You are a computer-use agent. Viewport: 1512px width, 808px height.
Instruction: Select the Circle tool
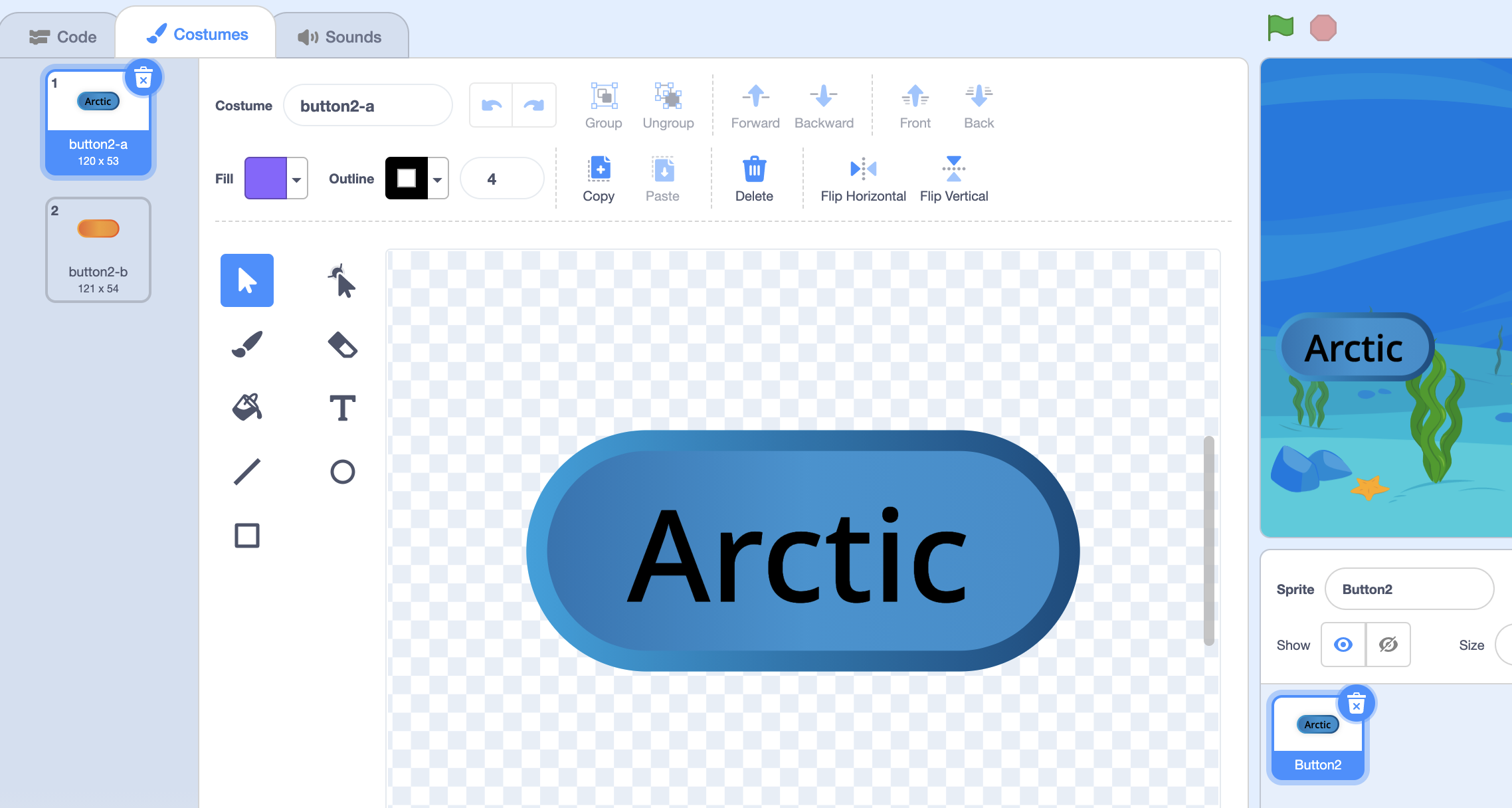342,472
